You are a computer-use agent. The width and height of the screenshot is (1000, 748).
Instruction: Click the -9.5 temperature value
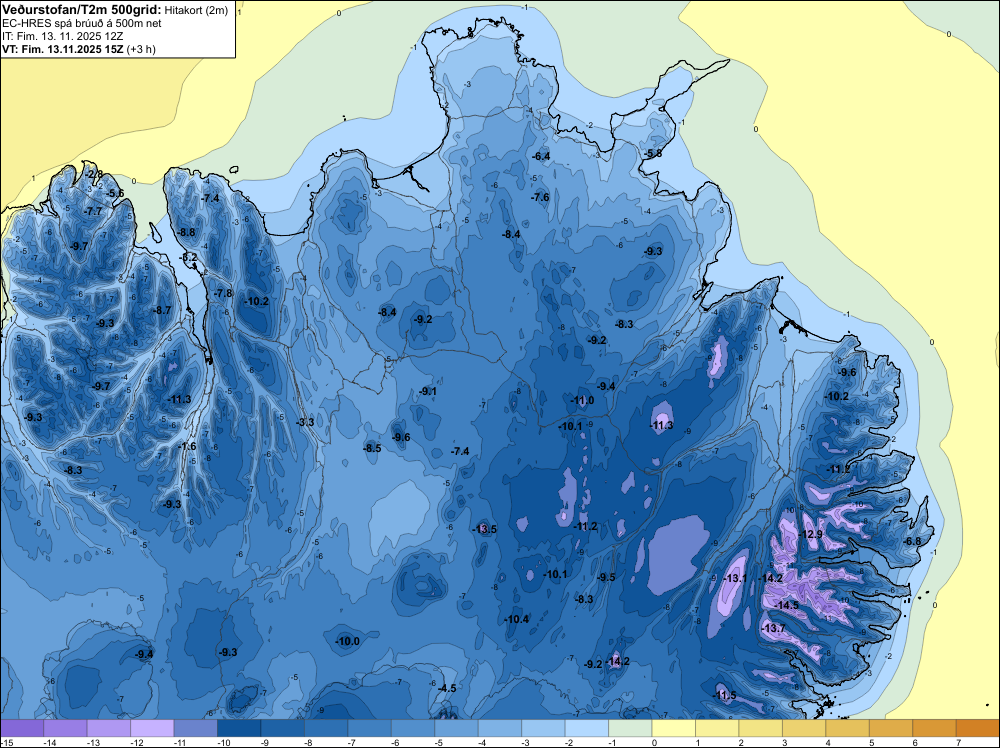coord(606,577)
